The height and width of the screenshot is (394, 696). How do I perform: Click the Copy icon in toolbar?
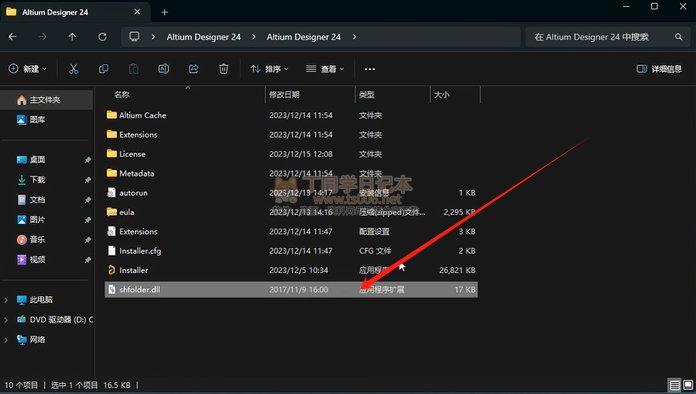[103, 69]
